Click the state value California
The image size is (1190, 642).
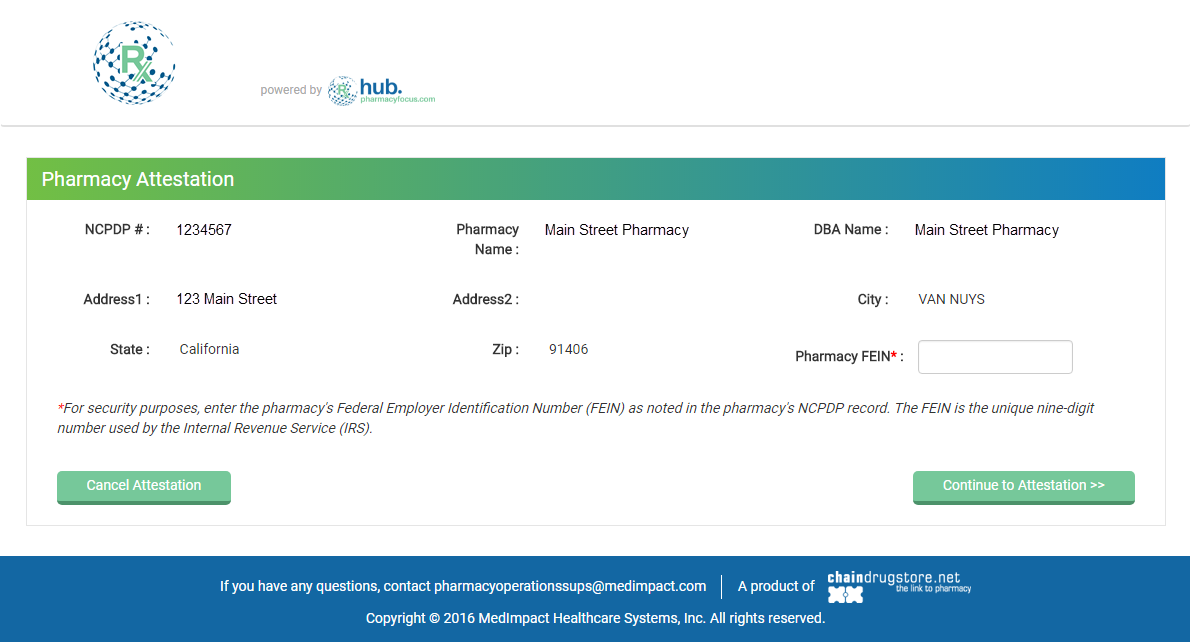pos(209,349)
